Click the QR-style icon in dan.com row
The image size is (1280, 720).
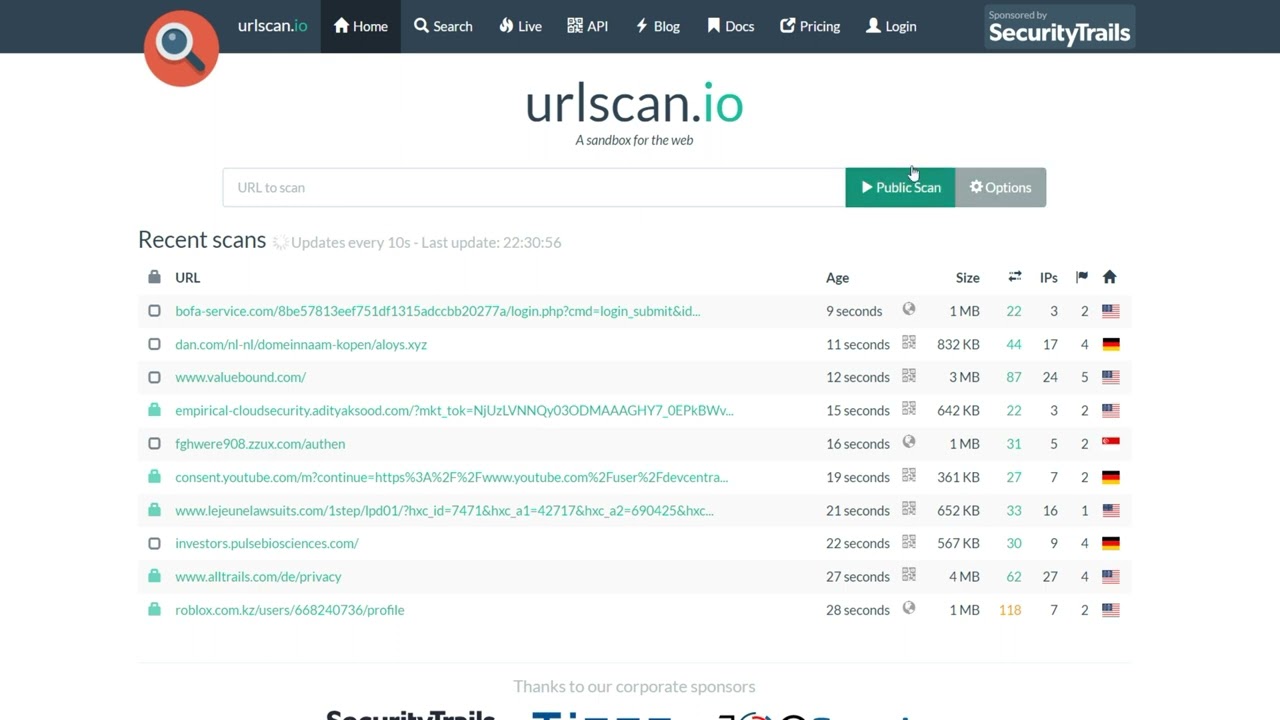point(909,342)
